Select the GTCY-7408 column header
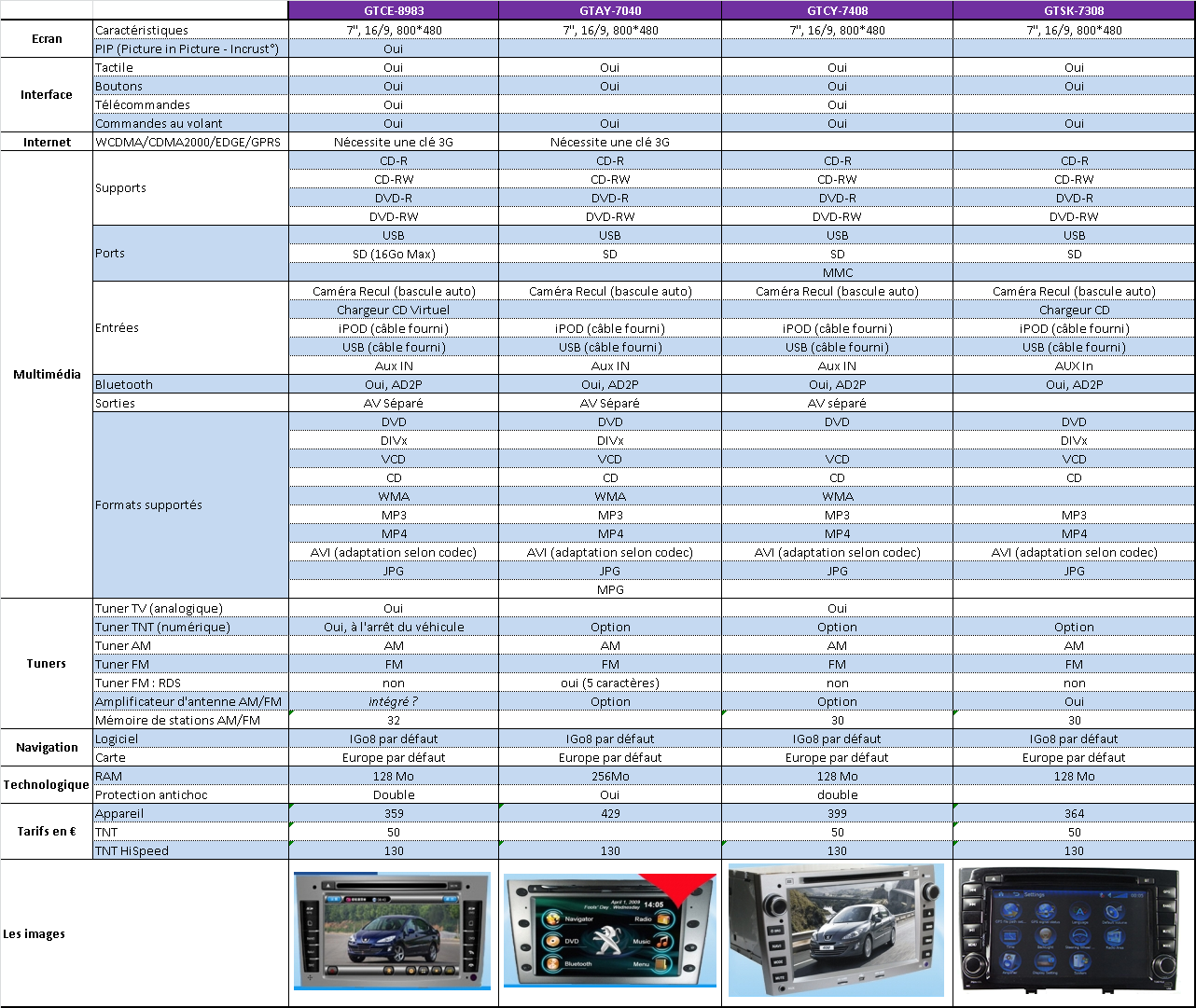Viewport: 1196px width, 1008px height. click(837, 10)
